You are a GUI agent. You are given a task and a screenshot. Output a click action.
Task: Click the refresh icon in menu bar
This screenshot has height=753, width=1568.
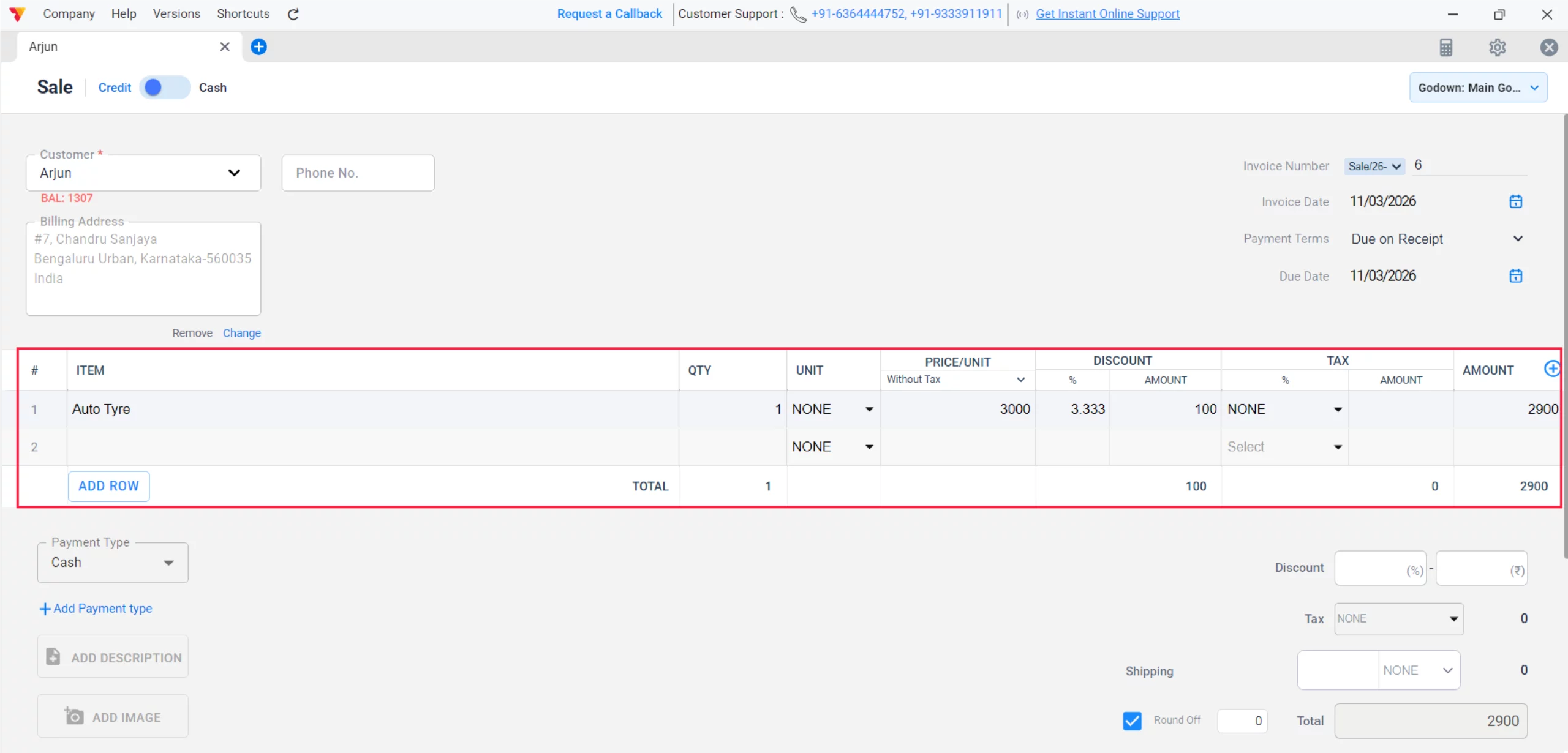point(293,14)
